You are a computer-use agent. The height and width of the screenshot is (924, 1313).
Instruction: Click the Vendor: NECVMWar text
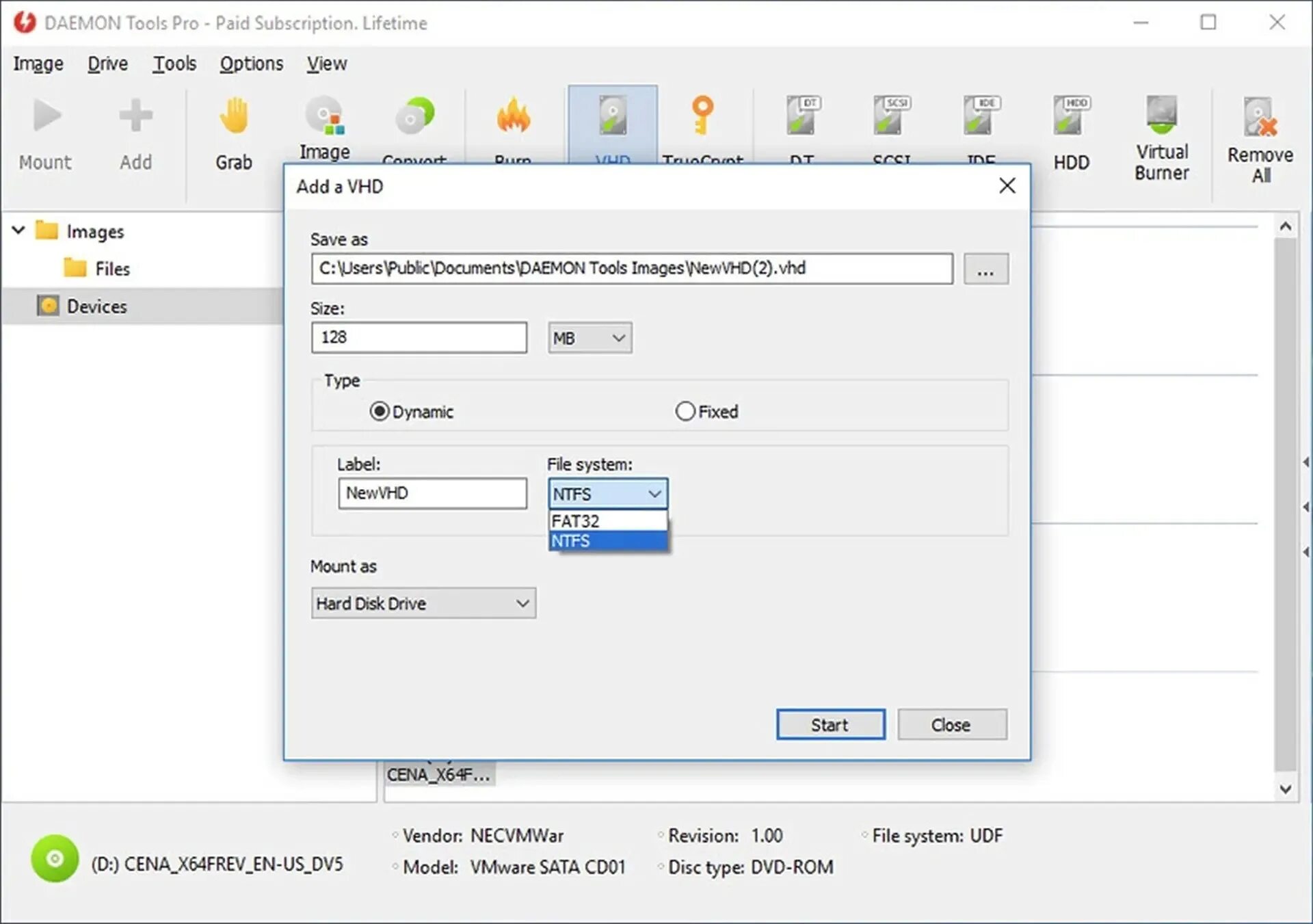coord(483,836)
